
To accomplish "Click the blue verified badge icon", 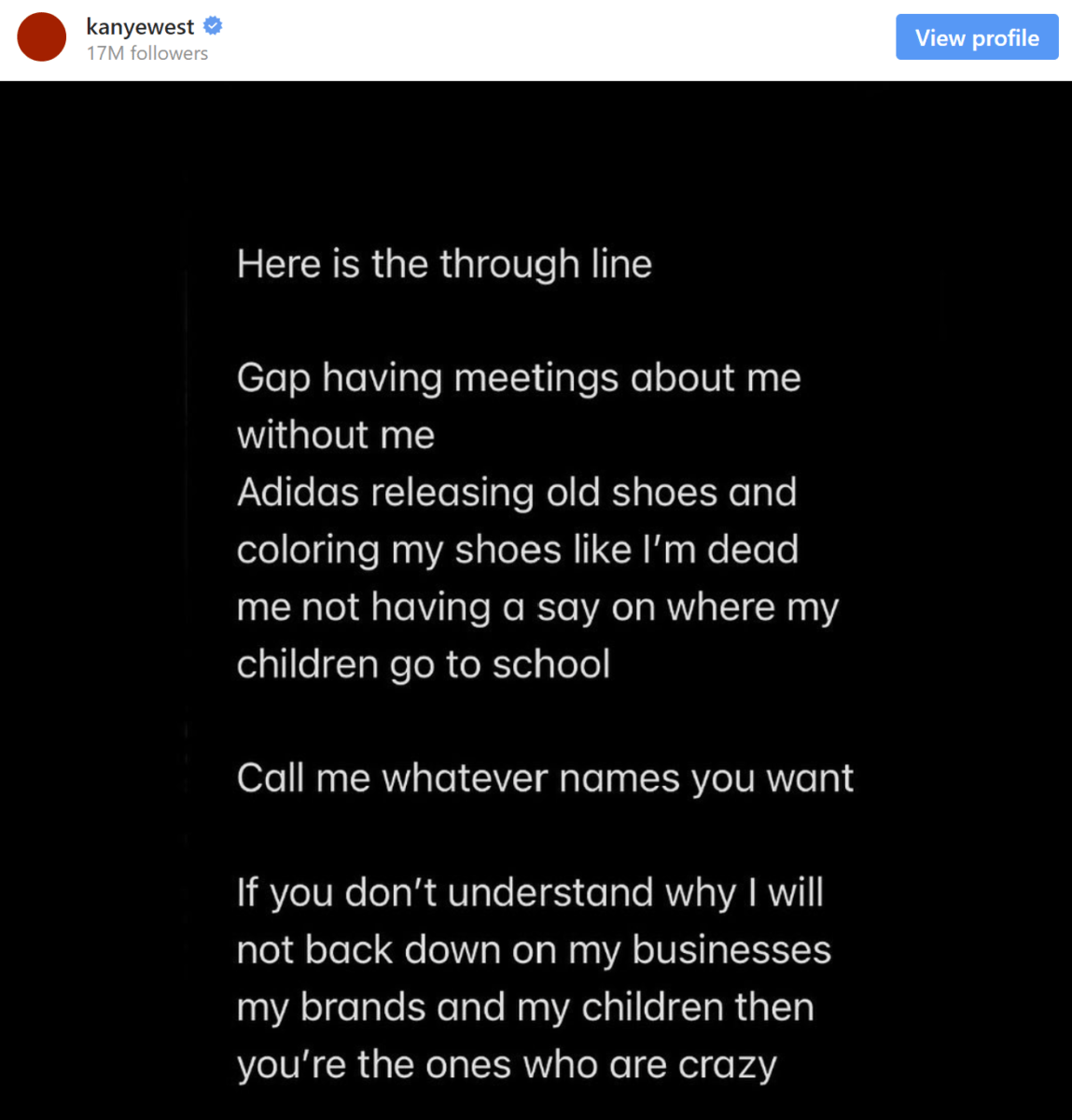I will click(x=213, y=26).
